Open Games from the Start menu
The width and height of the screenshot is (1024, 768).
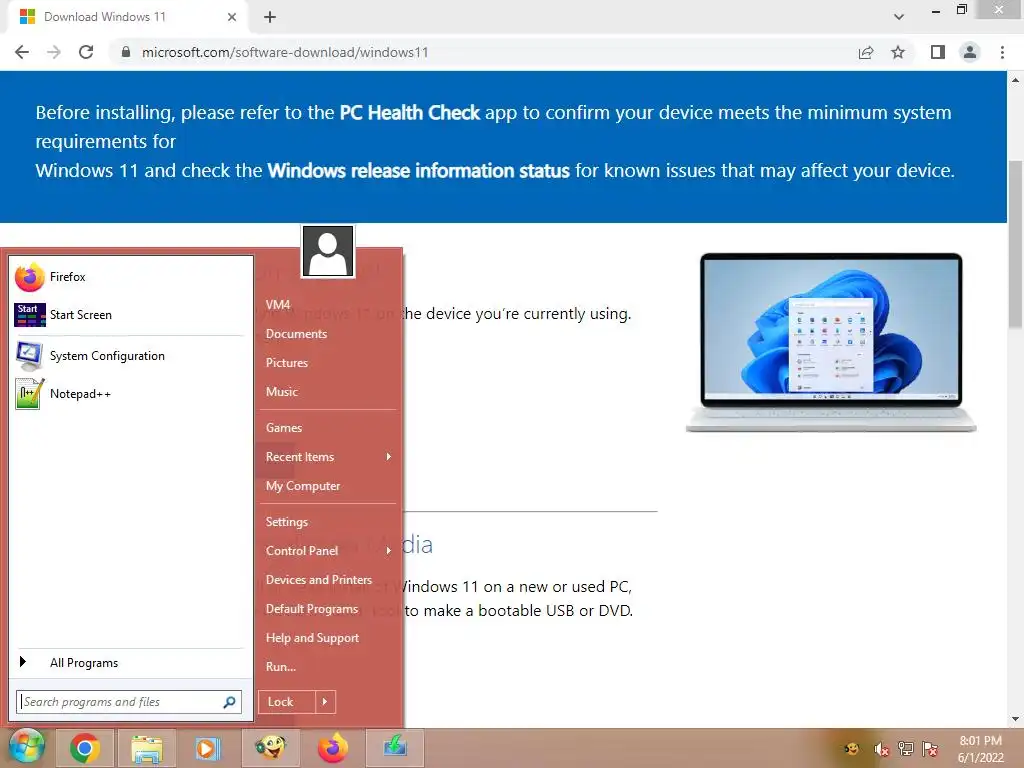tap(283, 428)
